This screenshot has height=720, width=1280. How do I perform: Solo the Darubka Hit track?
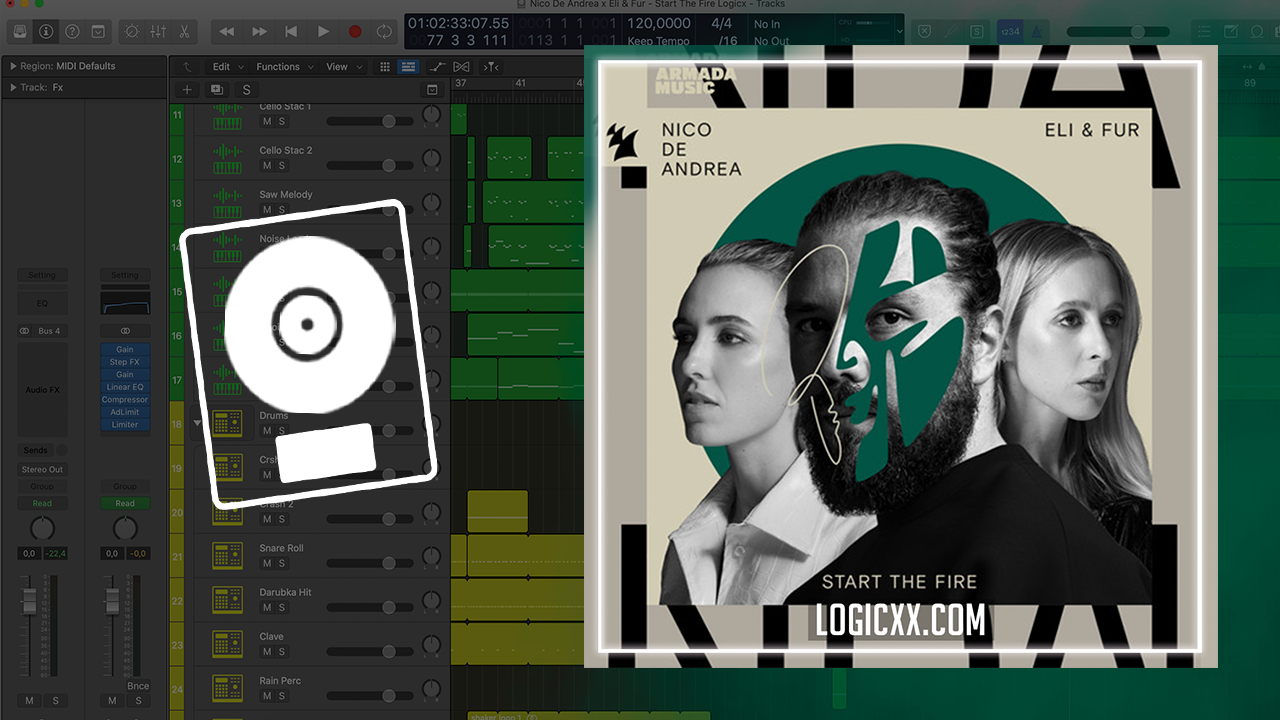click(282, 608)
